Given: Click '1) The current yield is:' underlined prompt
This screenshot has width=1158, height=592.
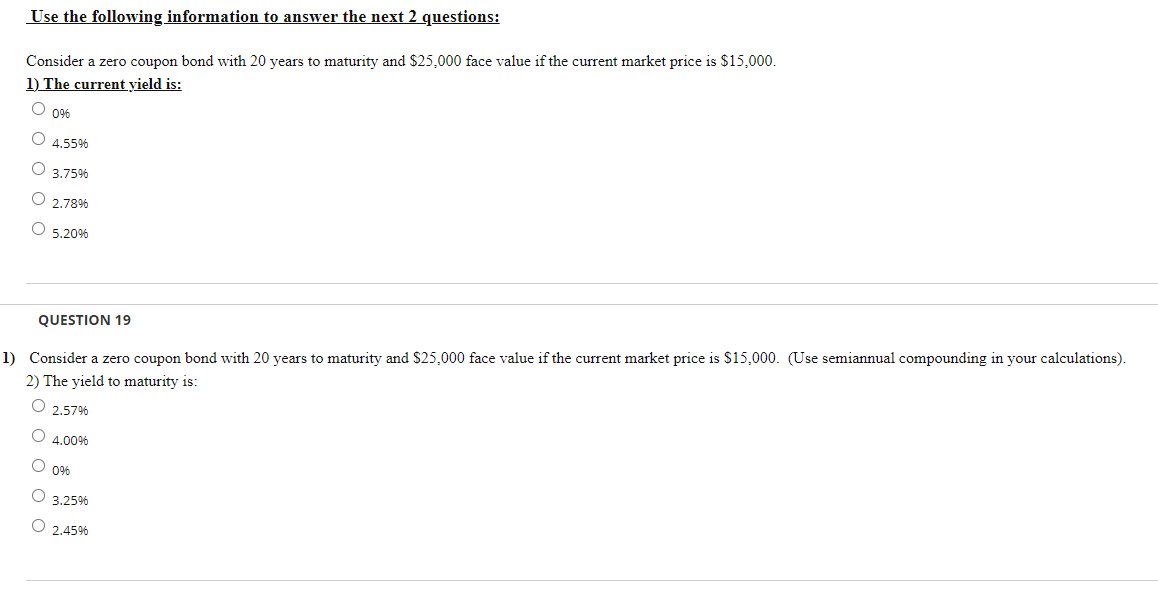Looking at the screenshot, I should pyautogui.click(x=104, y=84).
